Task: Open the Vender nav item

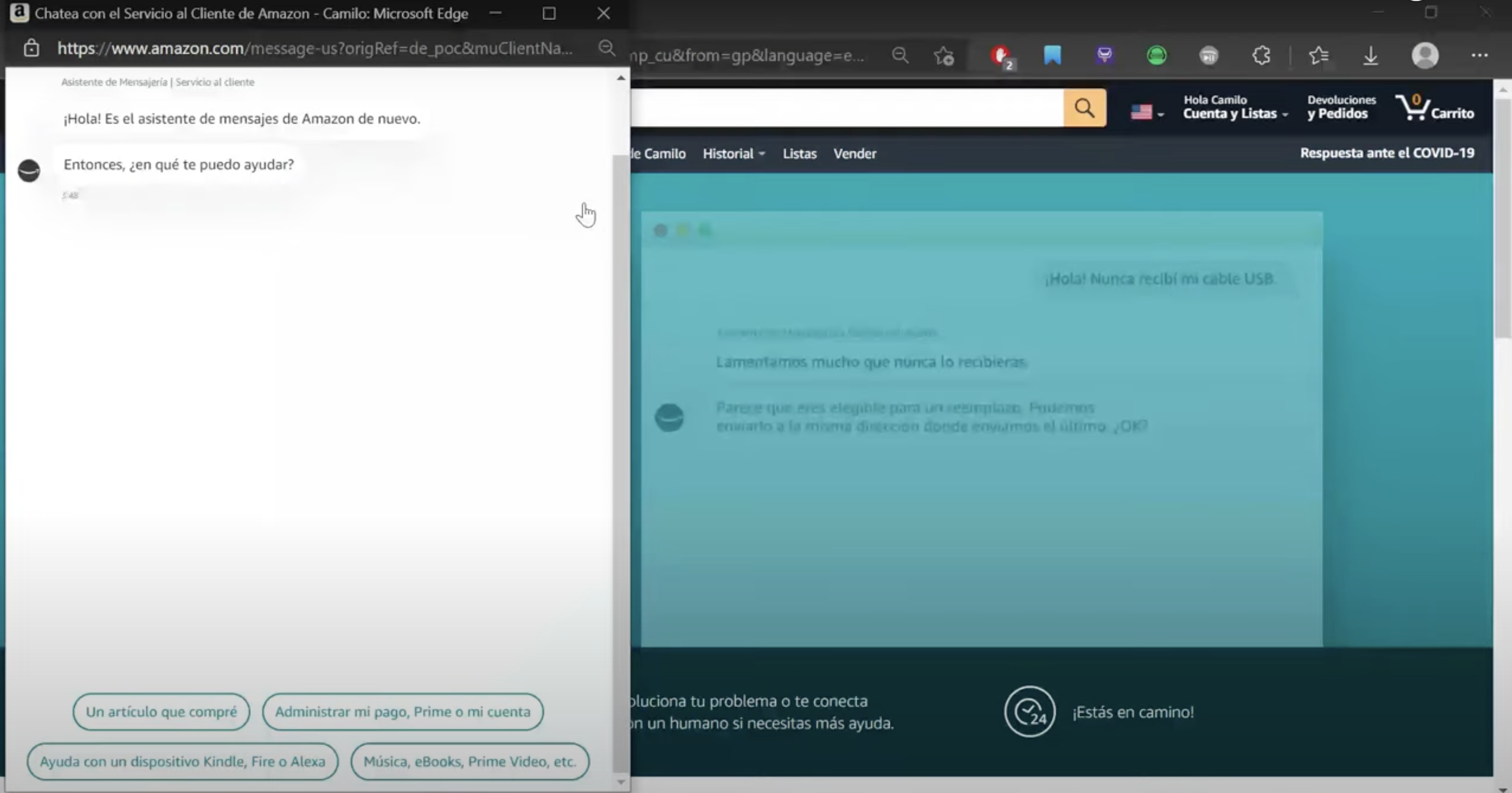Action: pyautogui.click(x=854, y=154)
